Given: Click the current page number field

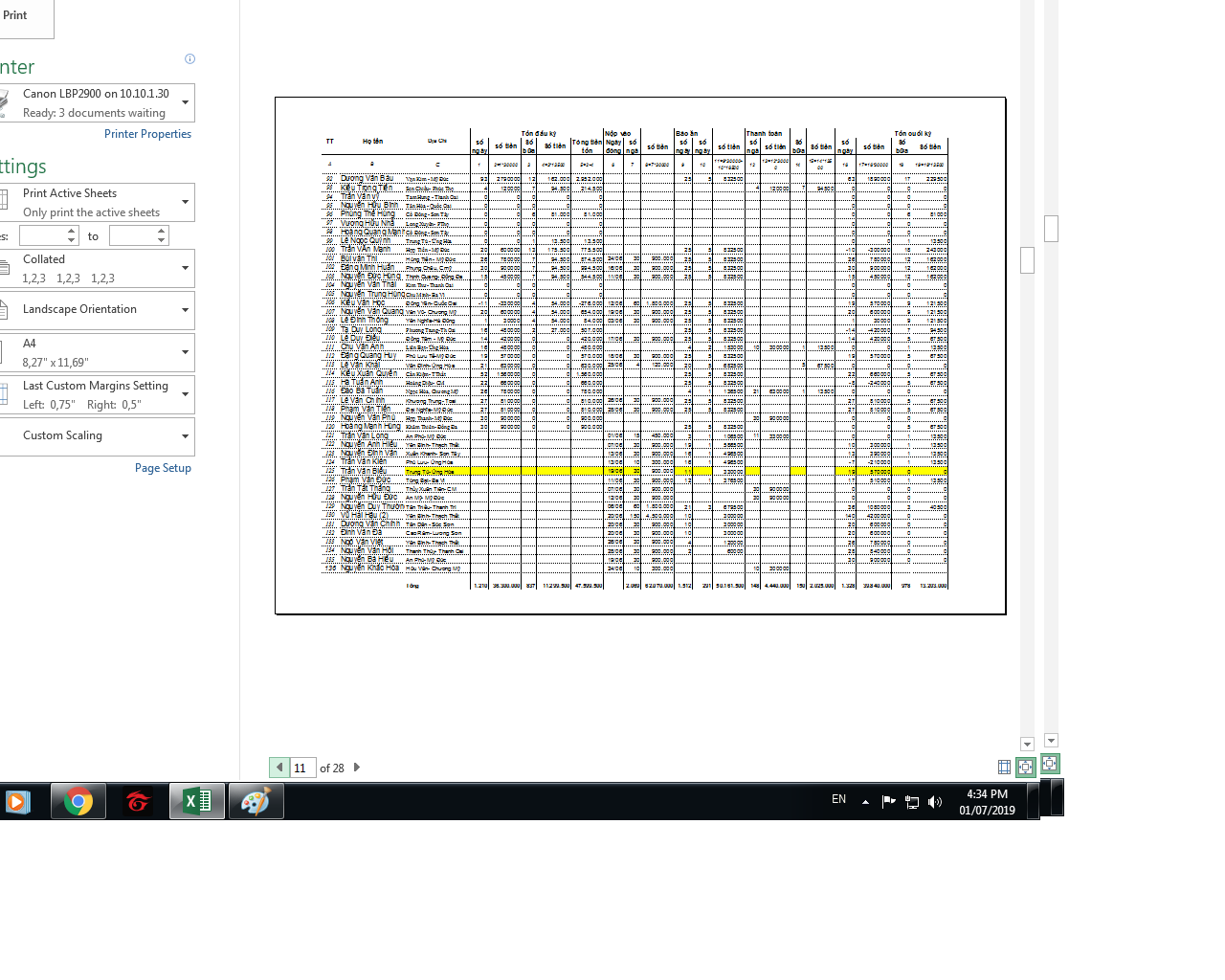Looking at the screenshot, I should coord(301,768).
